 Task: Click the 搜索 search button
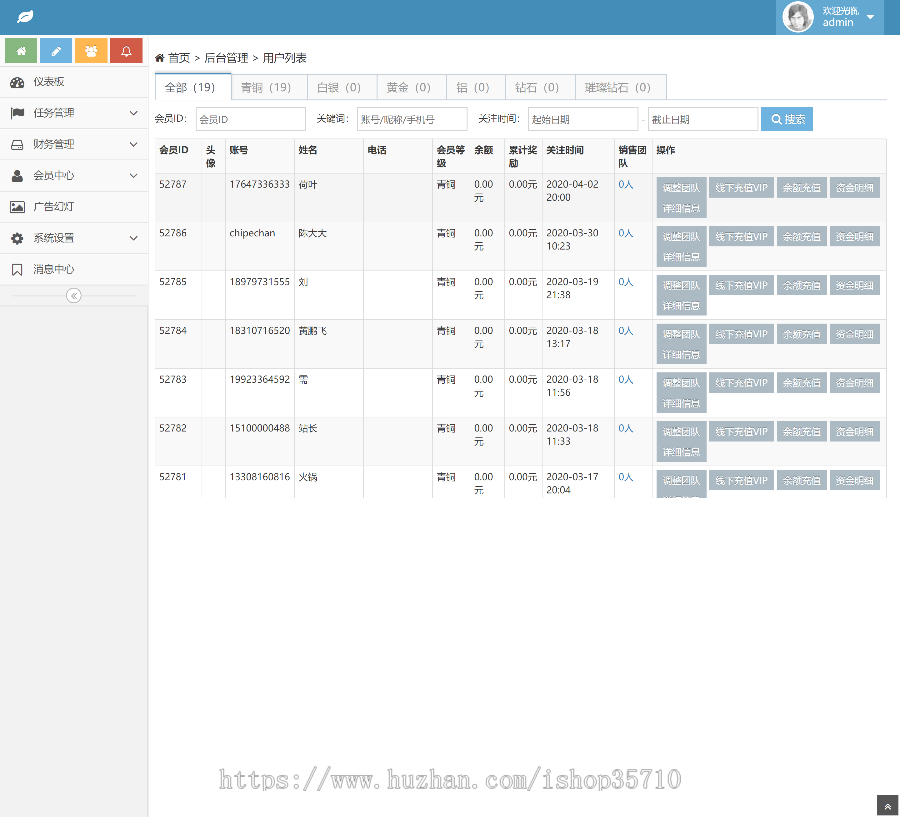click(787, 119)
